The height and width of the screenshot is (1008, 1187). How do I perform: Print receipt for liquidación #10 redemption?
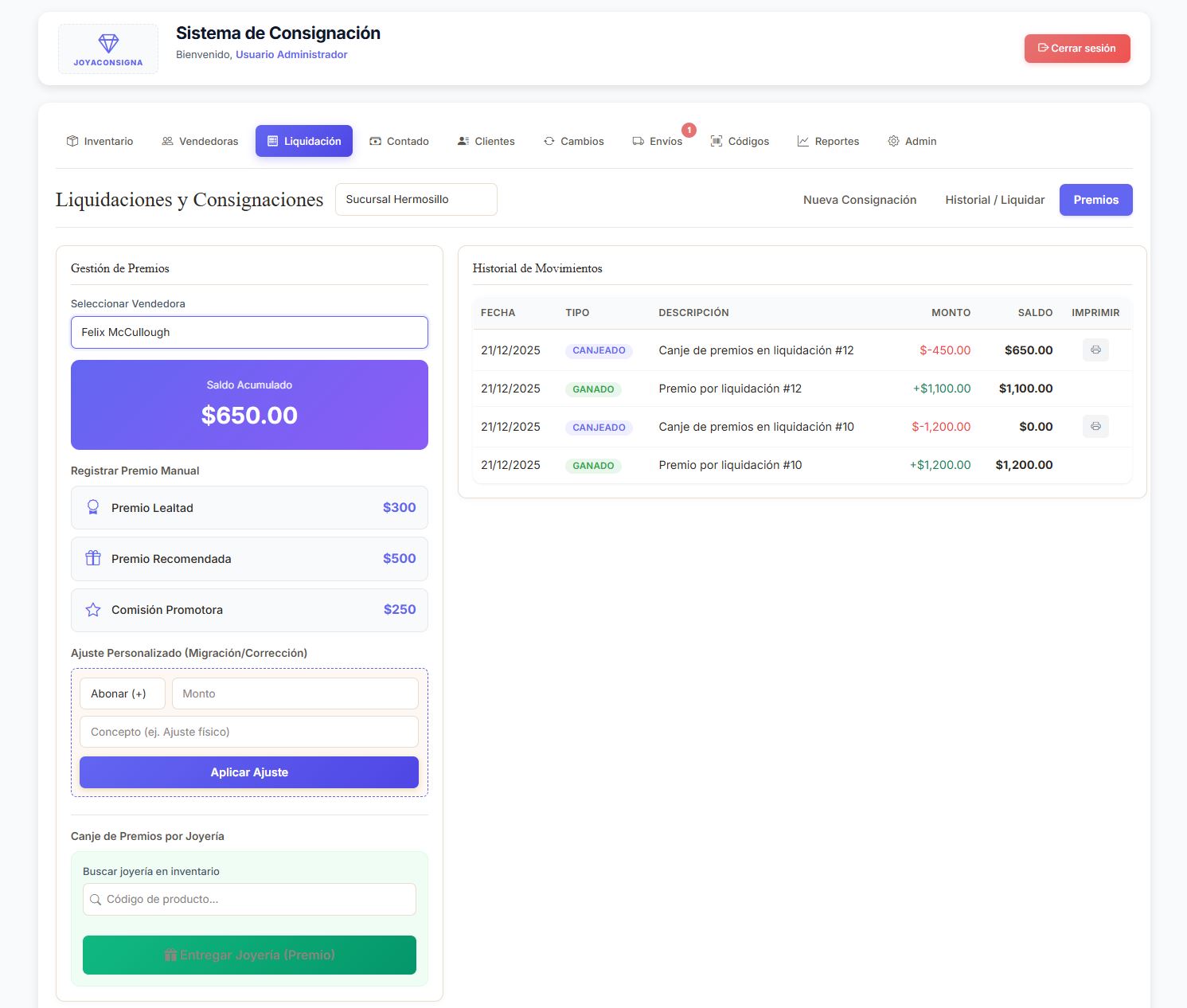[1095, 426]
